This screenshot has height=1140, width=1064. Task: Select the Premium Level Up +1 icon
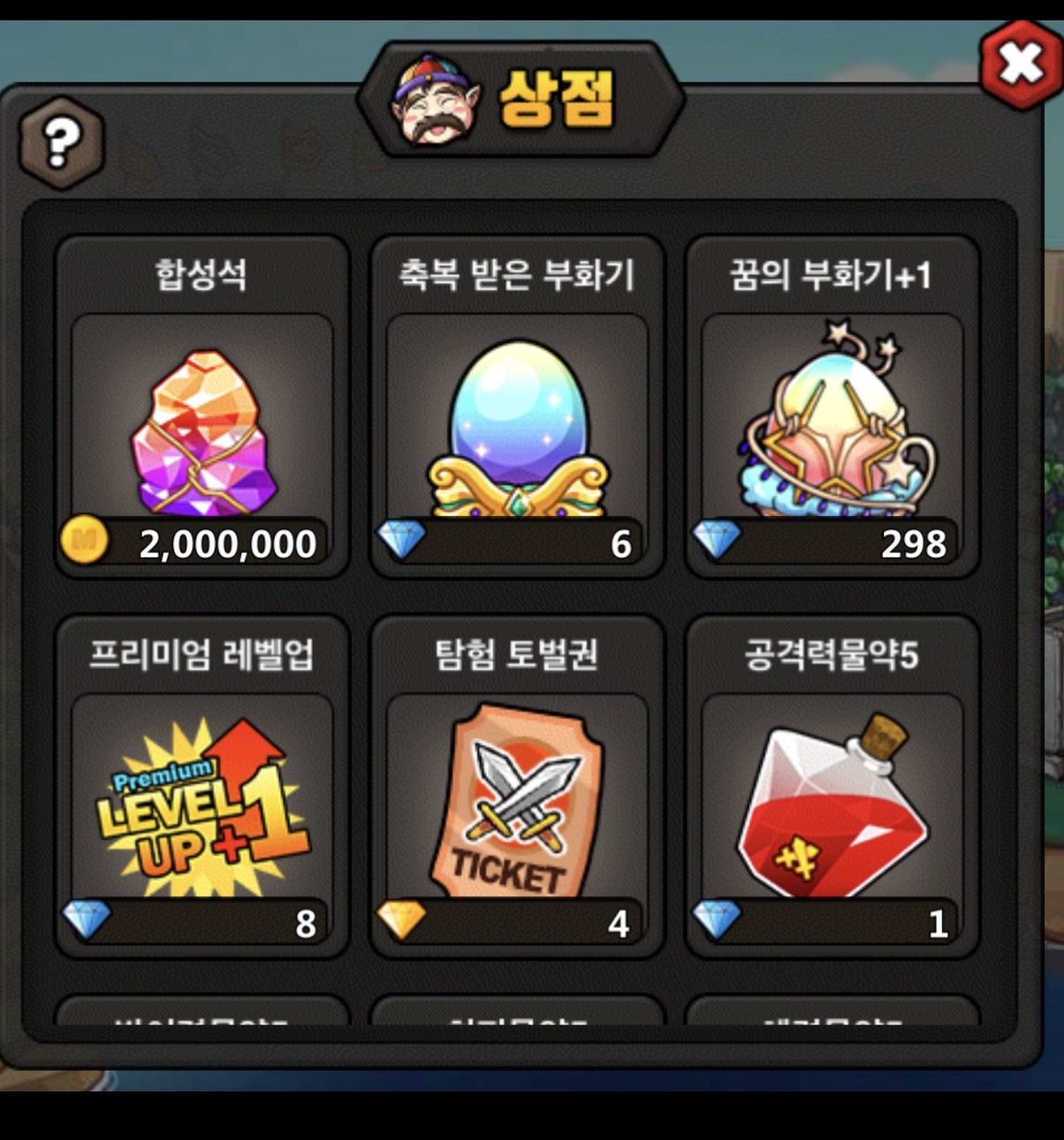[x=202, y=806]
